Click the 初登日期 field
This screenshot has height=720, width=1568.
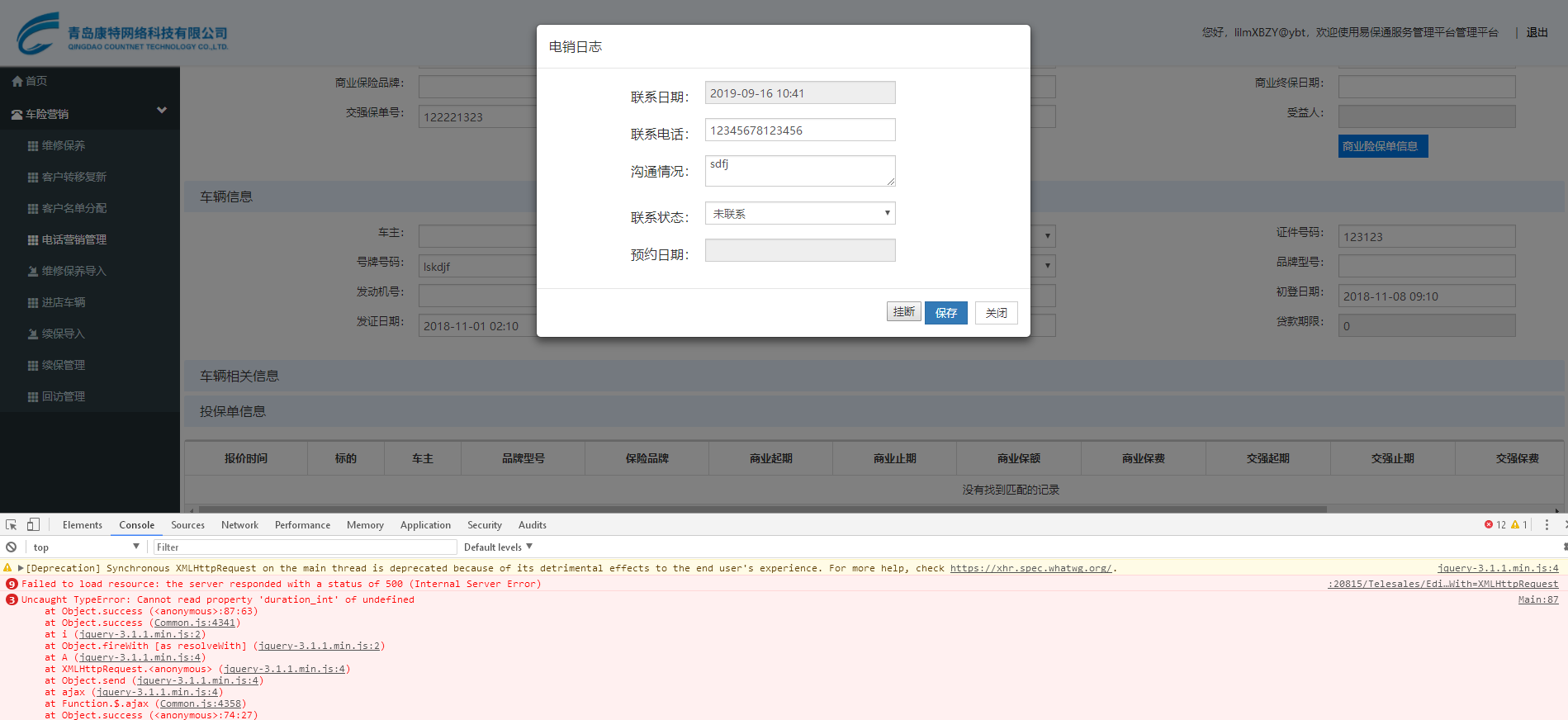(1427, 296)
